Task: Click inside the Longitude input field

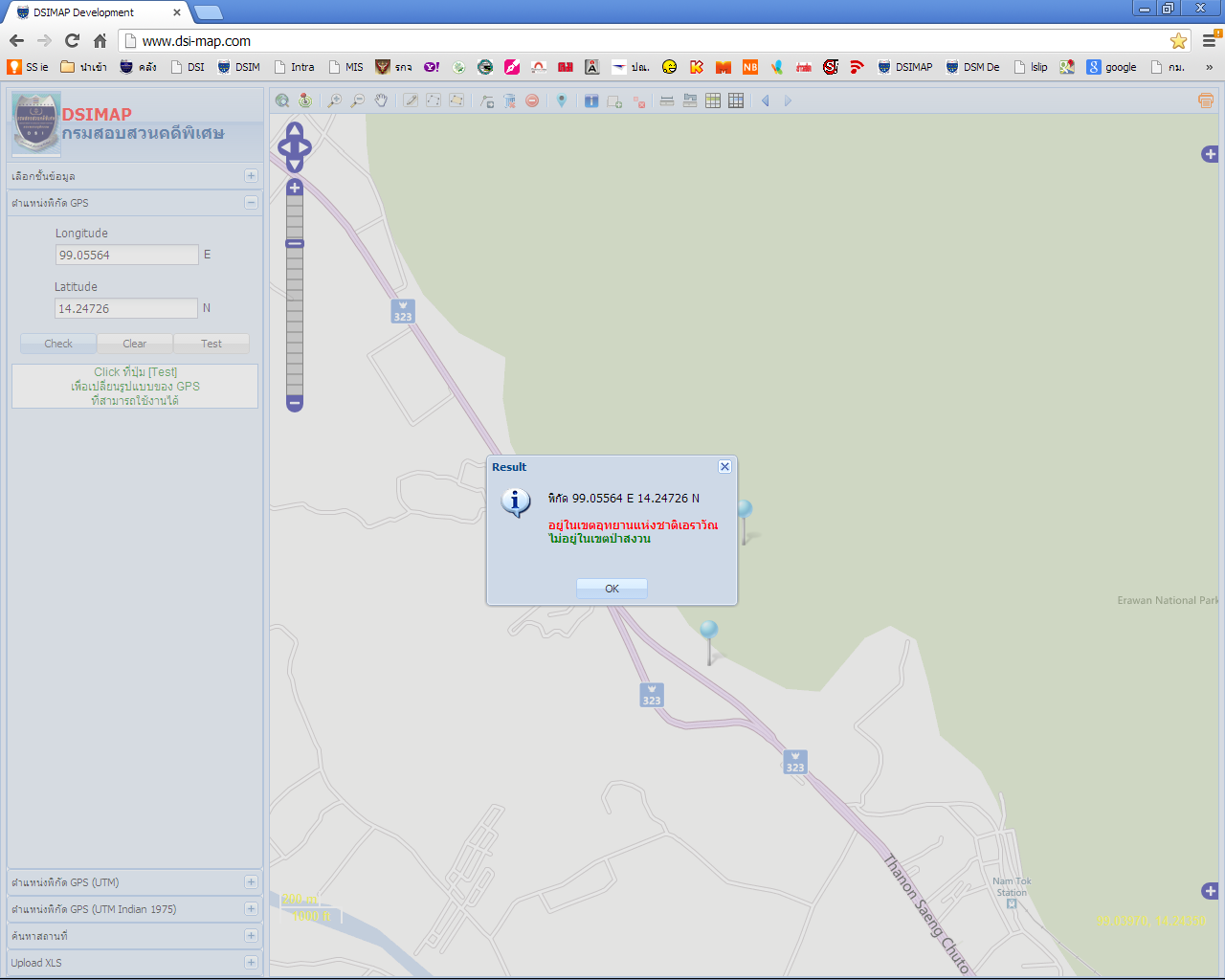Action: click(126, 255)
